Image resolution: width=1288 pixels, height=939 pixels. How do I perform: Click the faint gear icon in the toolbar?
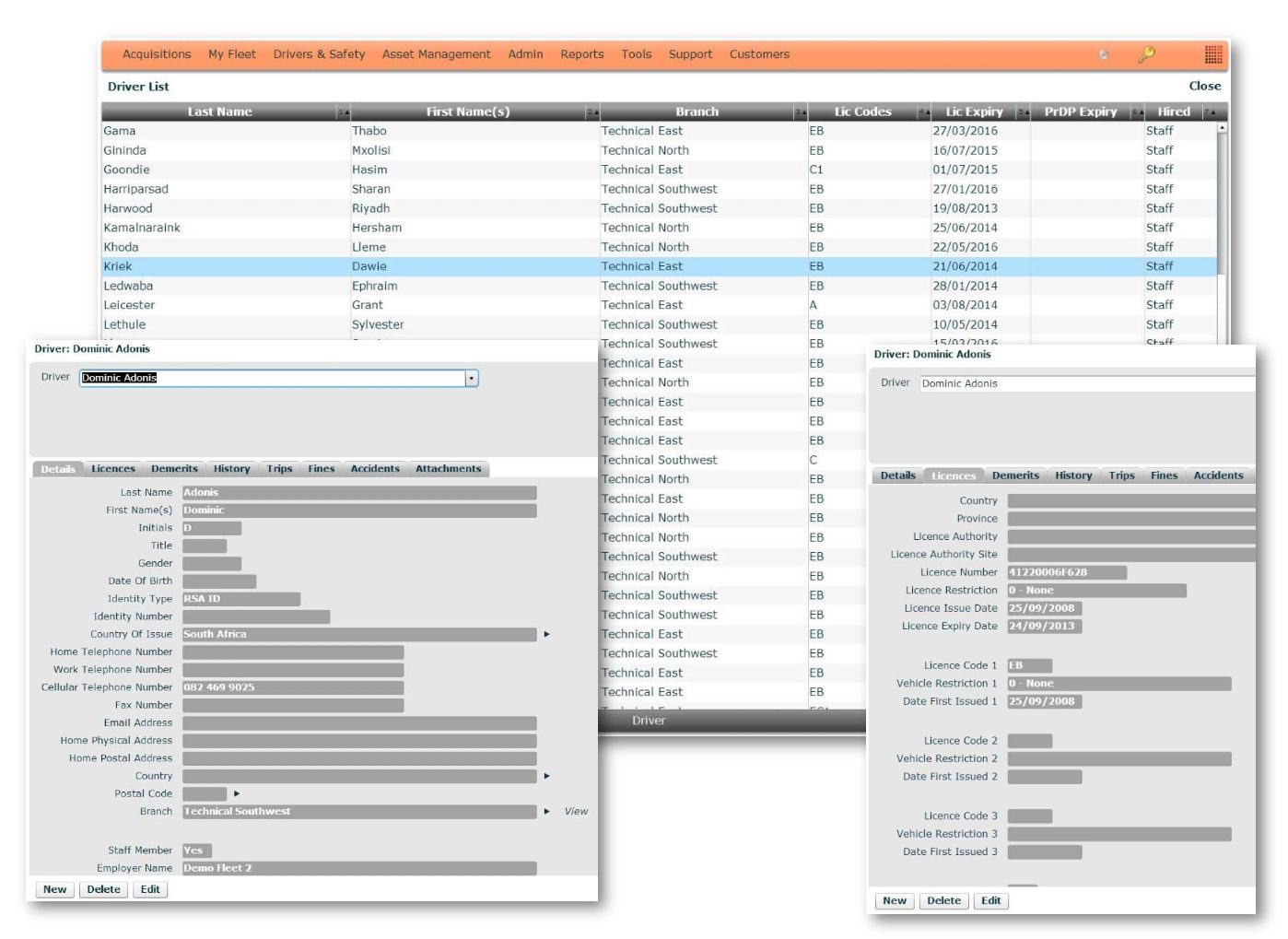tap(1102, 55)
